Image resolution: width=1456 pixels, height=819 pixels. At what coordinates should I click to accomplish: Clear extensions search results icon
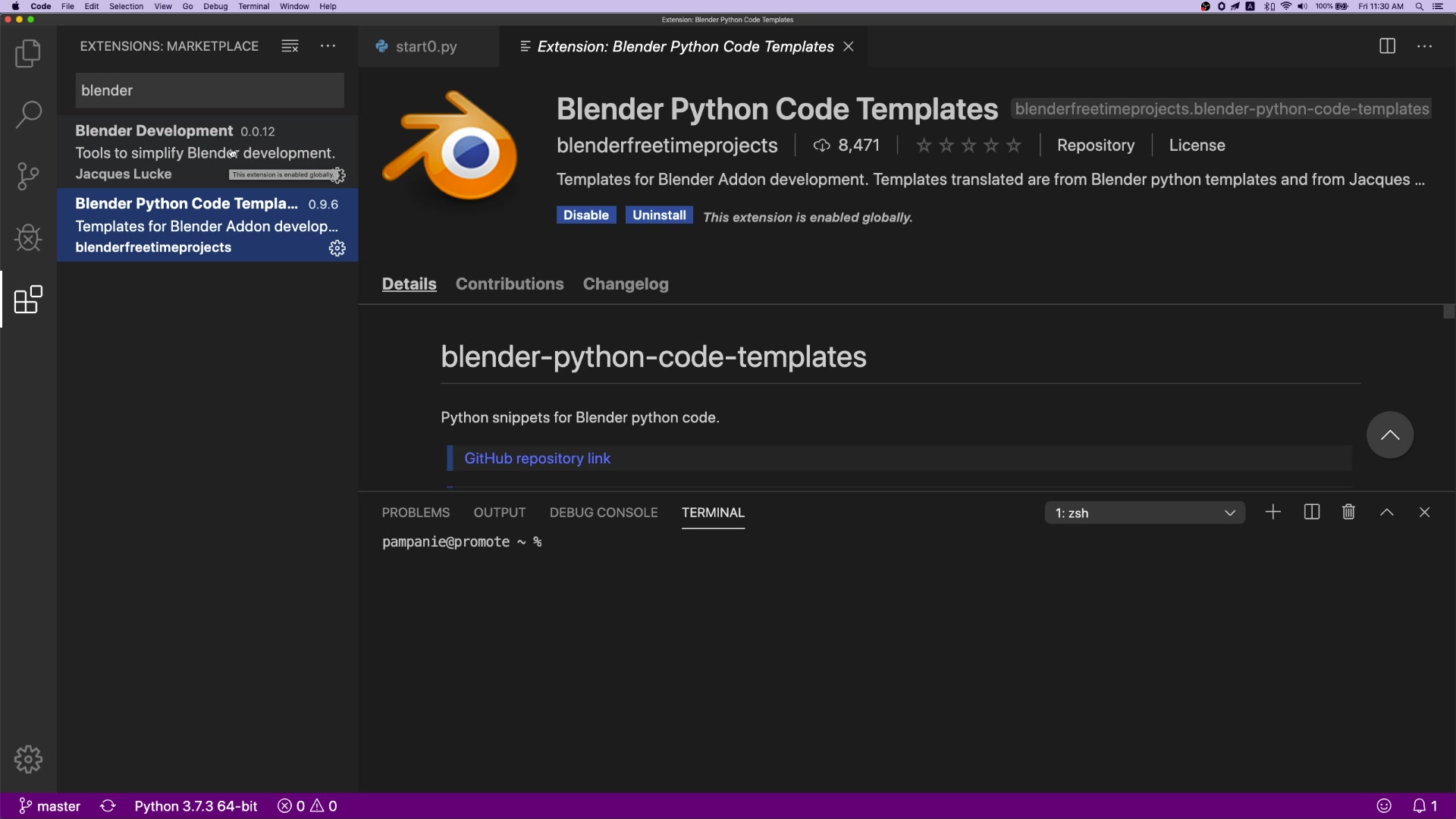tap(290, 46)
